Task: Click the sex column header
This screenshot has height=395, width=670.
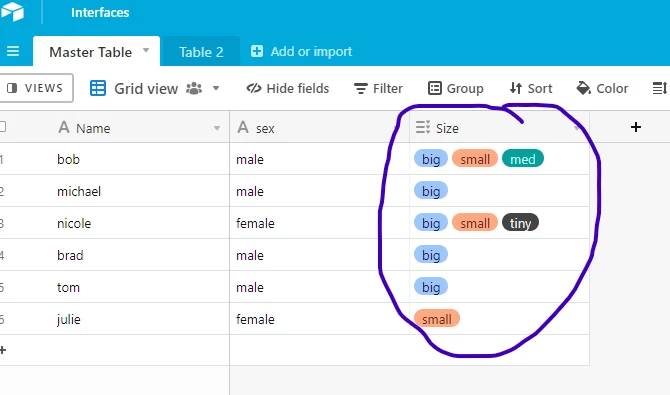Action: (x=320, y=127)
